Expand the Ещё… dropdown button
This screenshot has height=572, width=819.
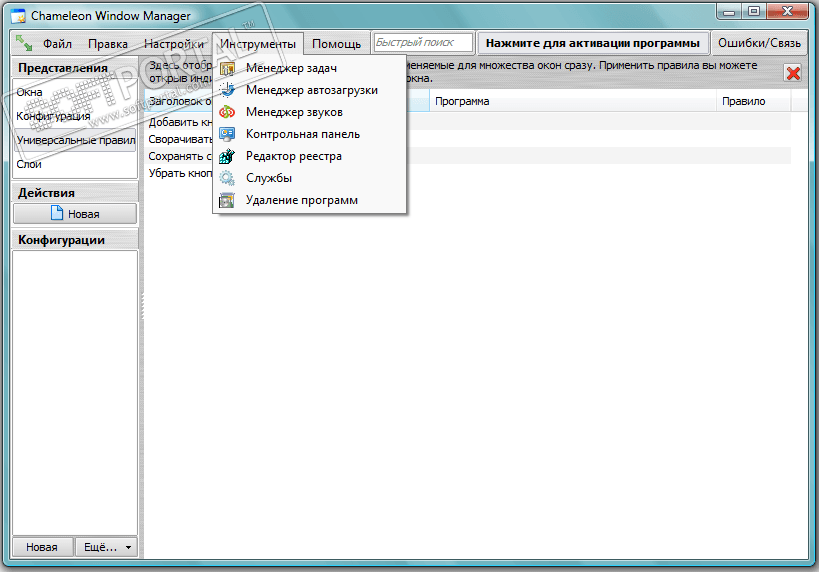(x=107, y=547)
